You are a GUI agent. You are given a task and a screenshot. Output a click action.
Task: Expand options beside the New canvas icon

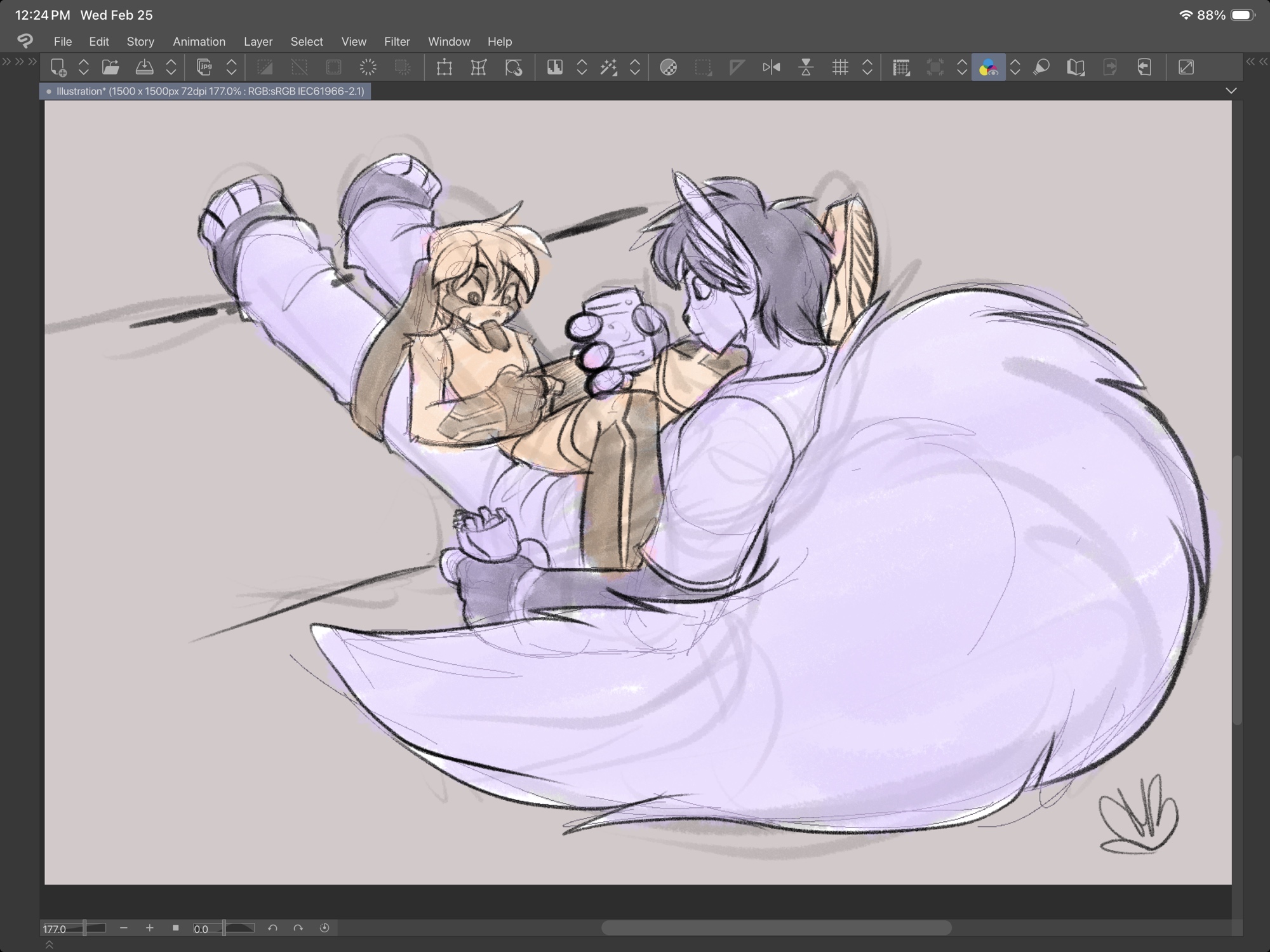[84, 67]
